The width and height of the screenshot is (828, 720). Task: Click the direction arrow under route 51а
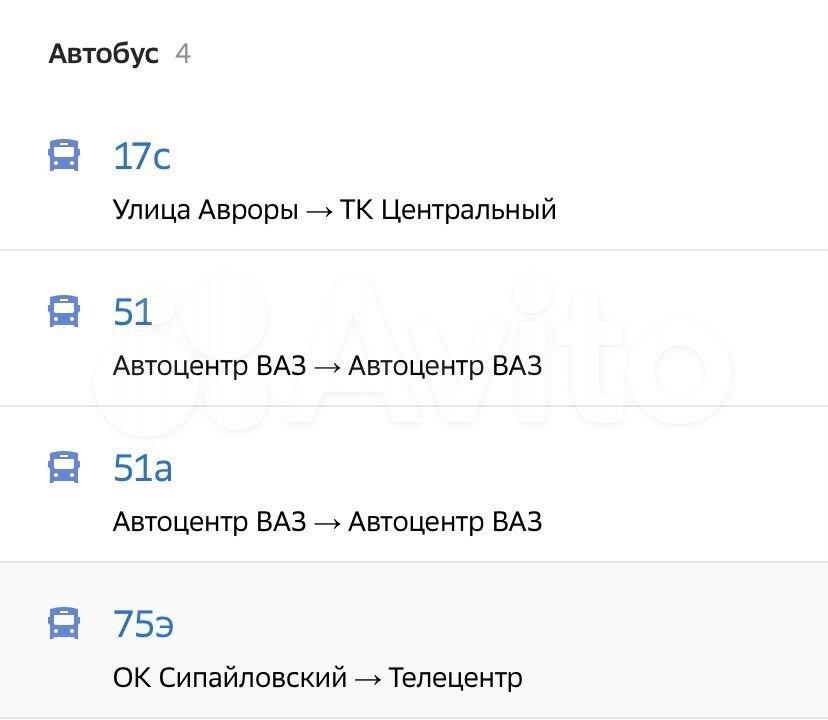coord(327,523)
